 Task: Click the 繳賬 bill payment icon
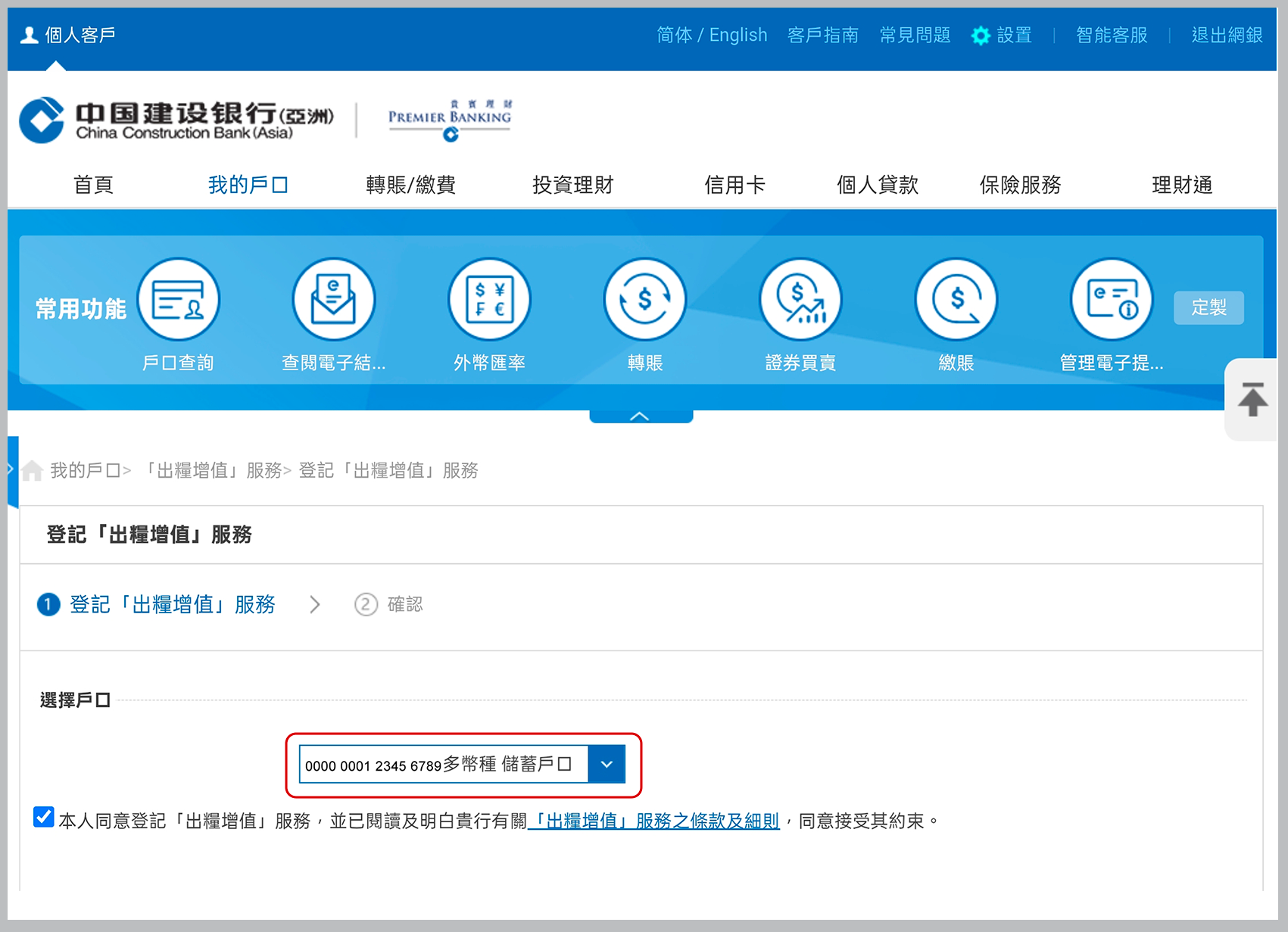pyautogui.click(x=956, y=300)
